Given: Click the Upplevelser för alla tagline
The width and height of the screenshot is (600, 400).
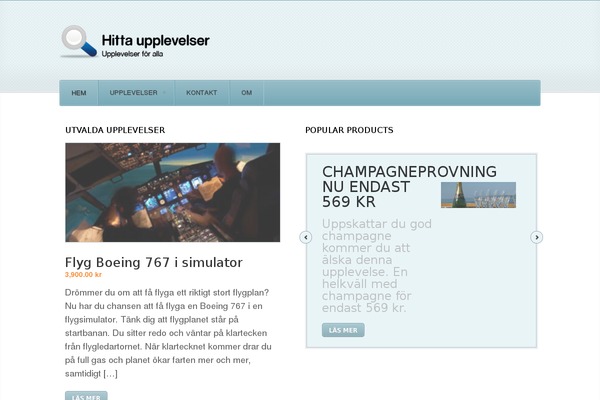Looking at the screenshot, I should pyautogui.click(x=132, y=54).
